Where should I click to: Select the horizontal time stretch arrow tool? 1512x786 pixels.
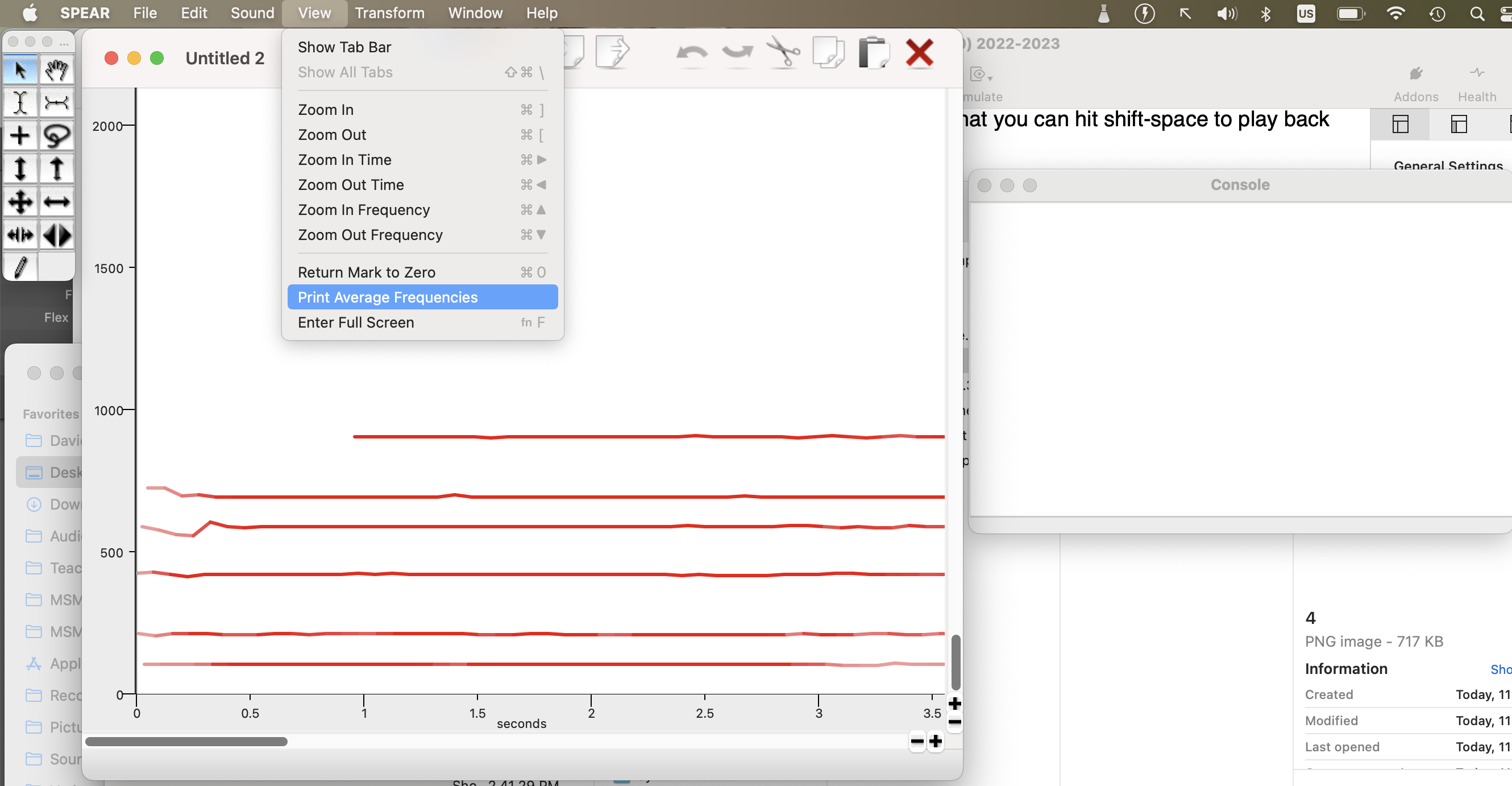[56, 202]
